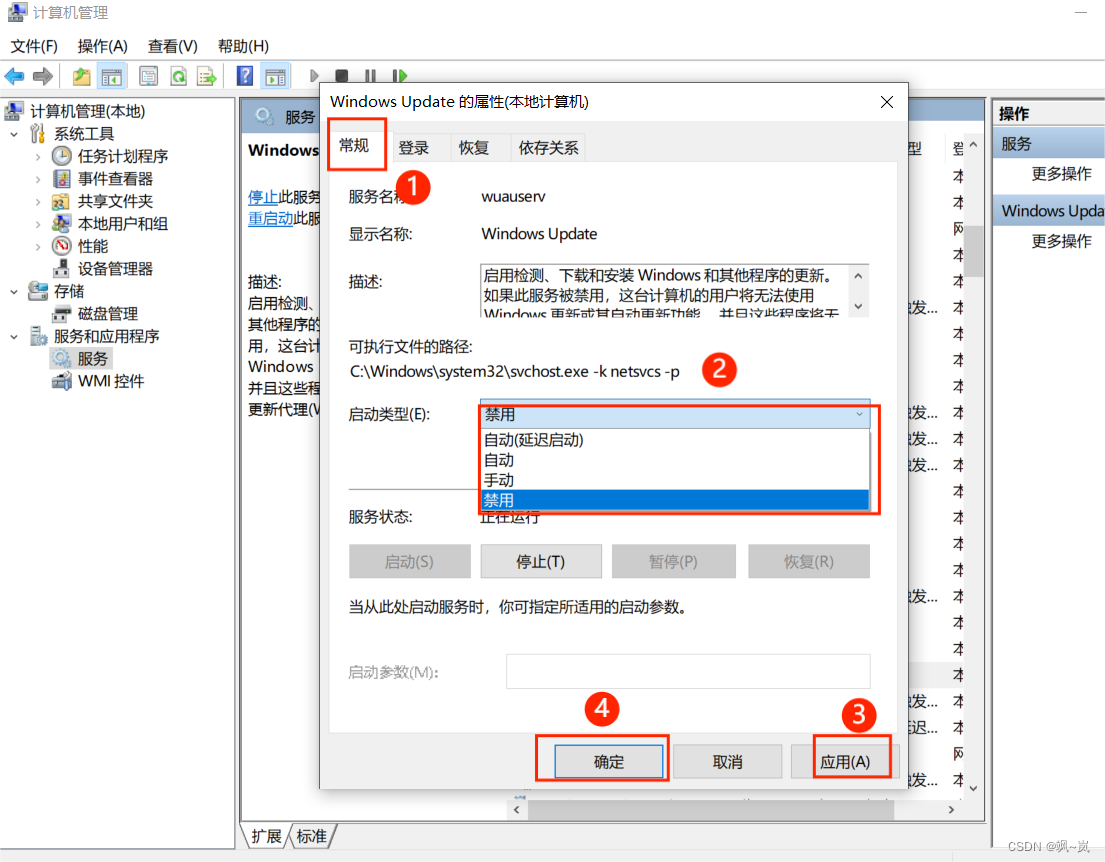Screen dimensions: 1105x862
Task: Collapse the 存储 tree node
Action: [x=14, y=291]
